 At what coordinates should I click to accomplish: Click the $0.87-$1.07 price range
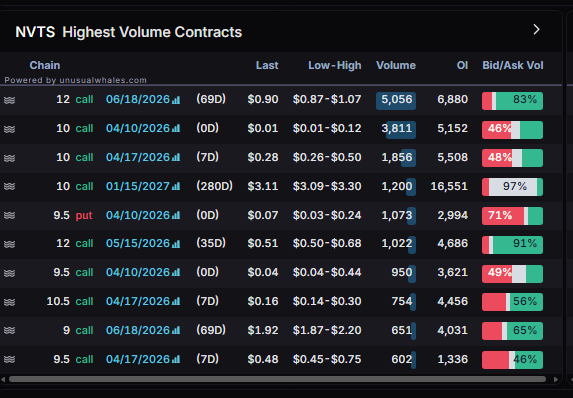coord(327,99)
